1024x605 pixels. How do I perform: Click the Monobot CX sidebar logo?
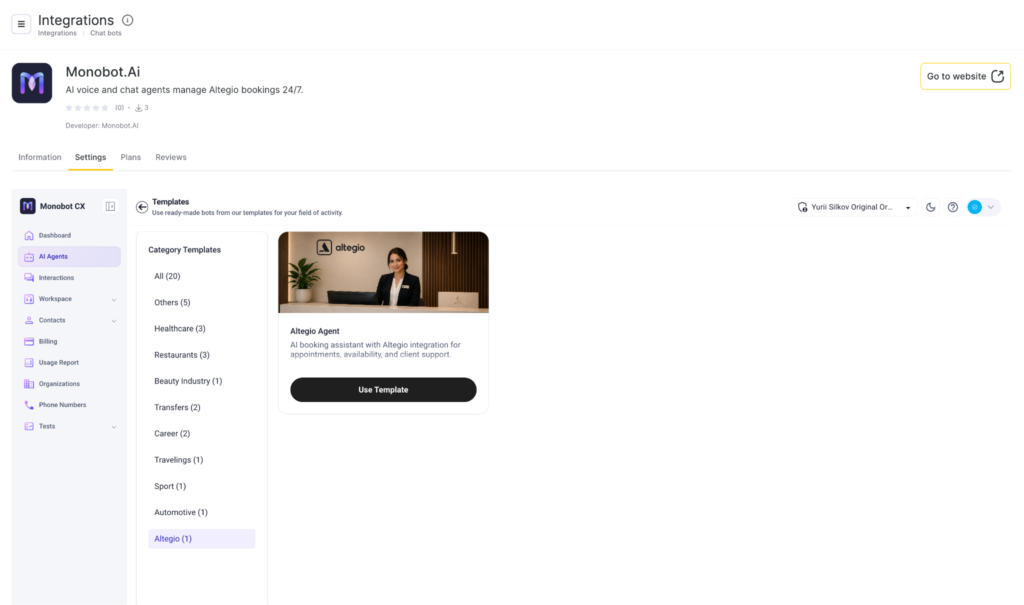[x=27, y=206]
